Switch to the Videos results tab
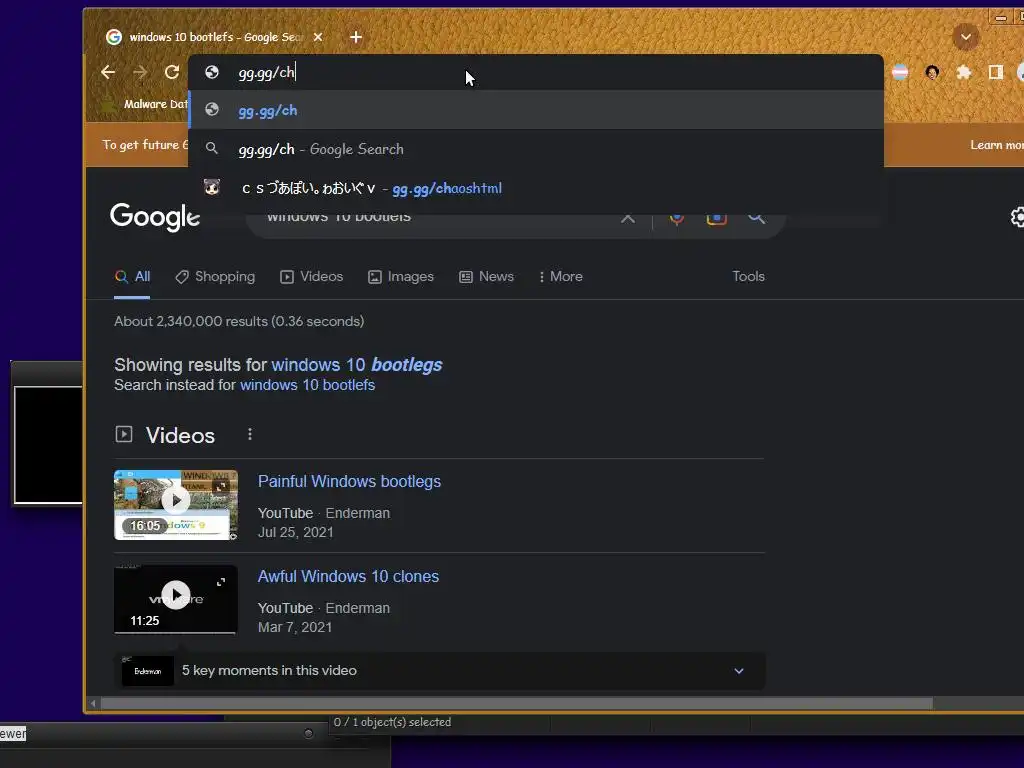1024x768 pixels. (312, 277)
